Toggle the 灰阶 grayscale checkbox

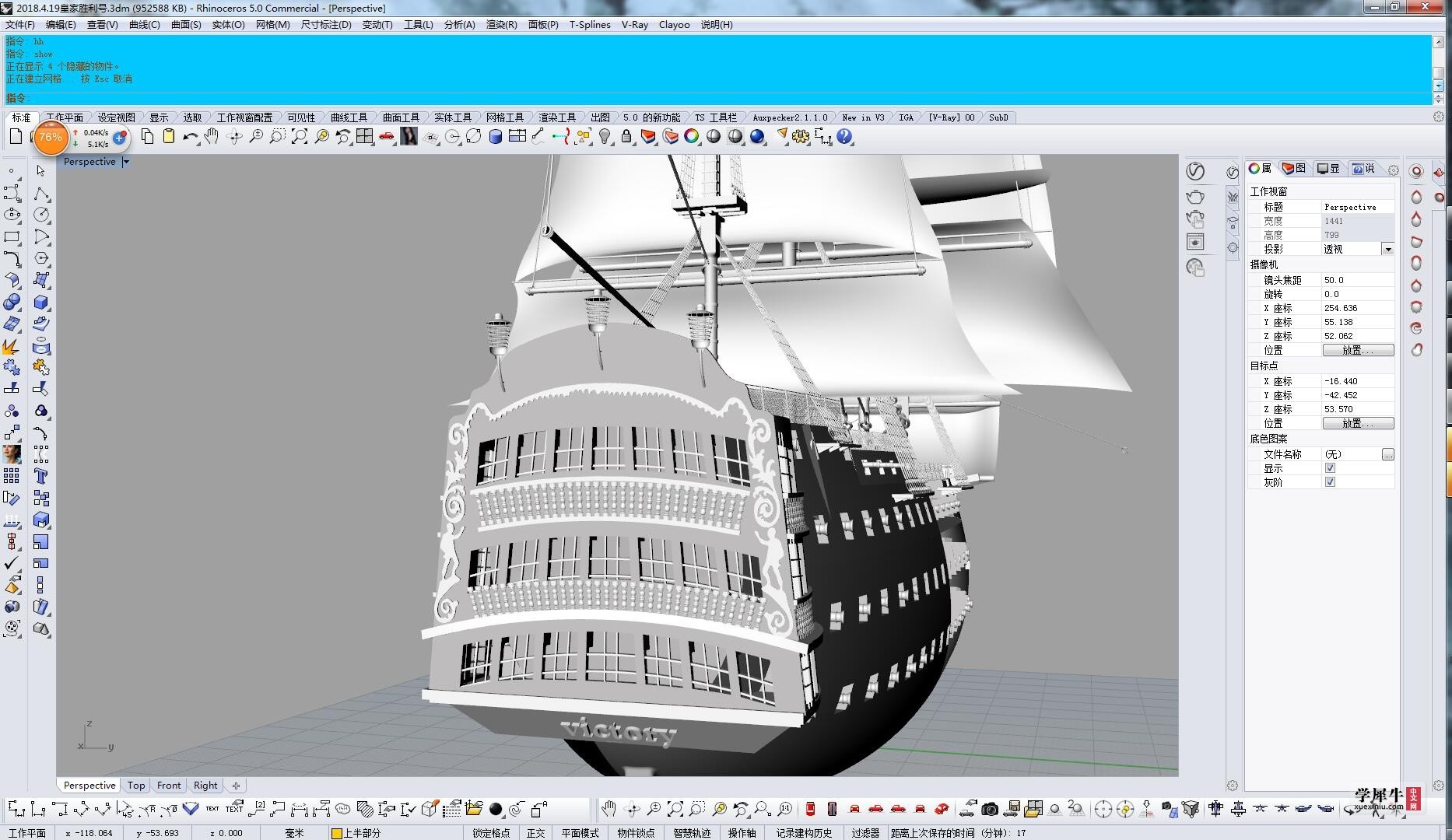(1330, 482)
